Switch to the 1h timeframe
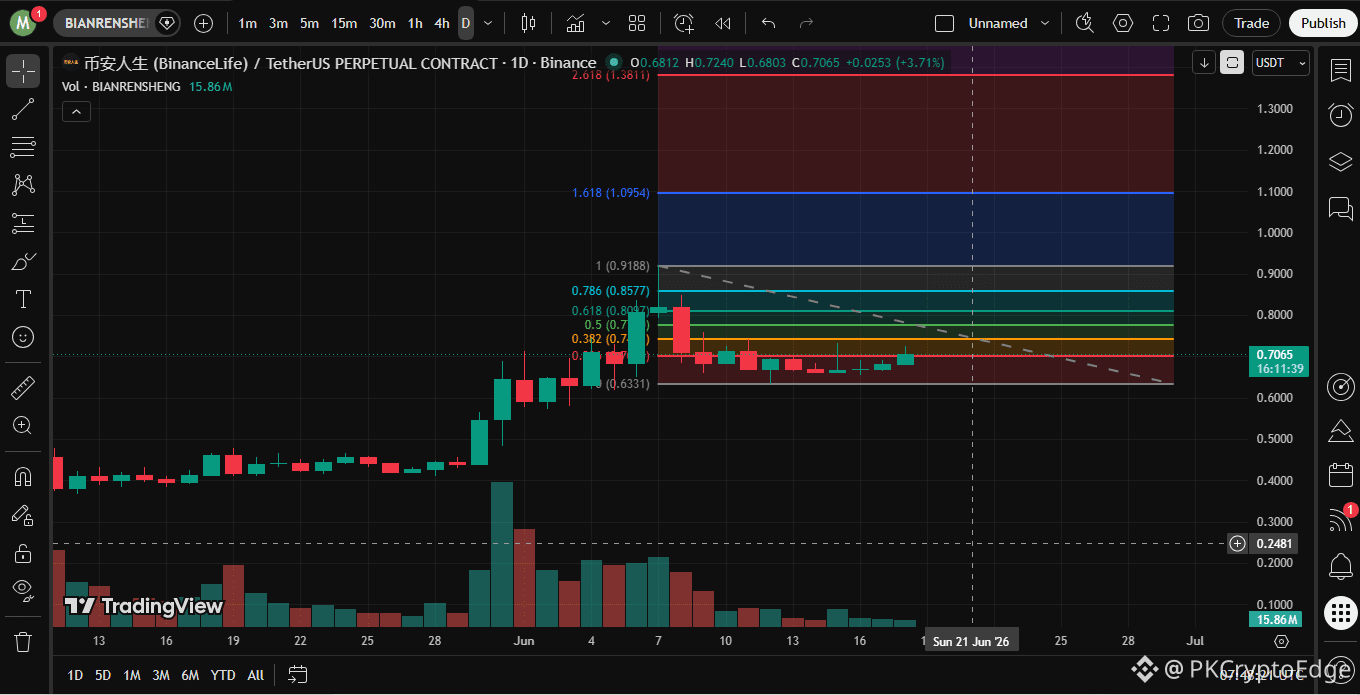 [x=415, y=22]
